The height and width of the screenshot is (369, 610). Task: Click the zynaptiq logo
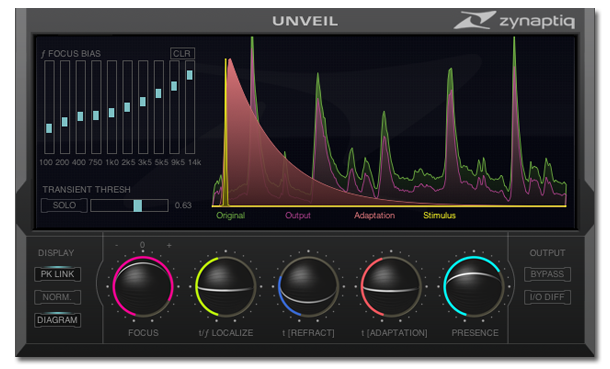[x=515, y=20]
